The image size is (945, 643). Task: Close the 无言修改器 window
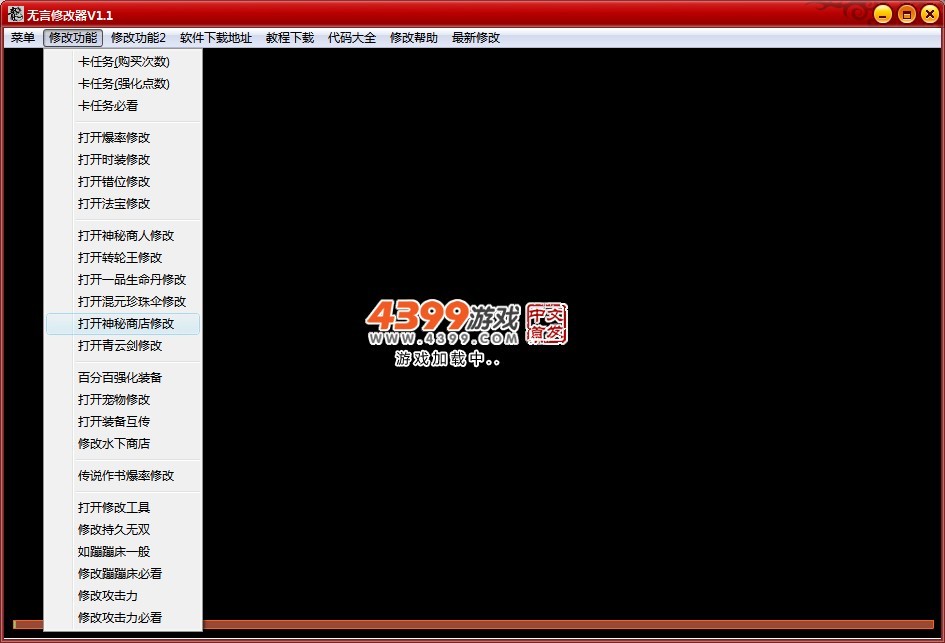[x=930, y=14]
